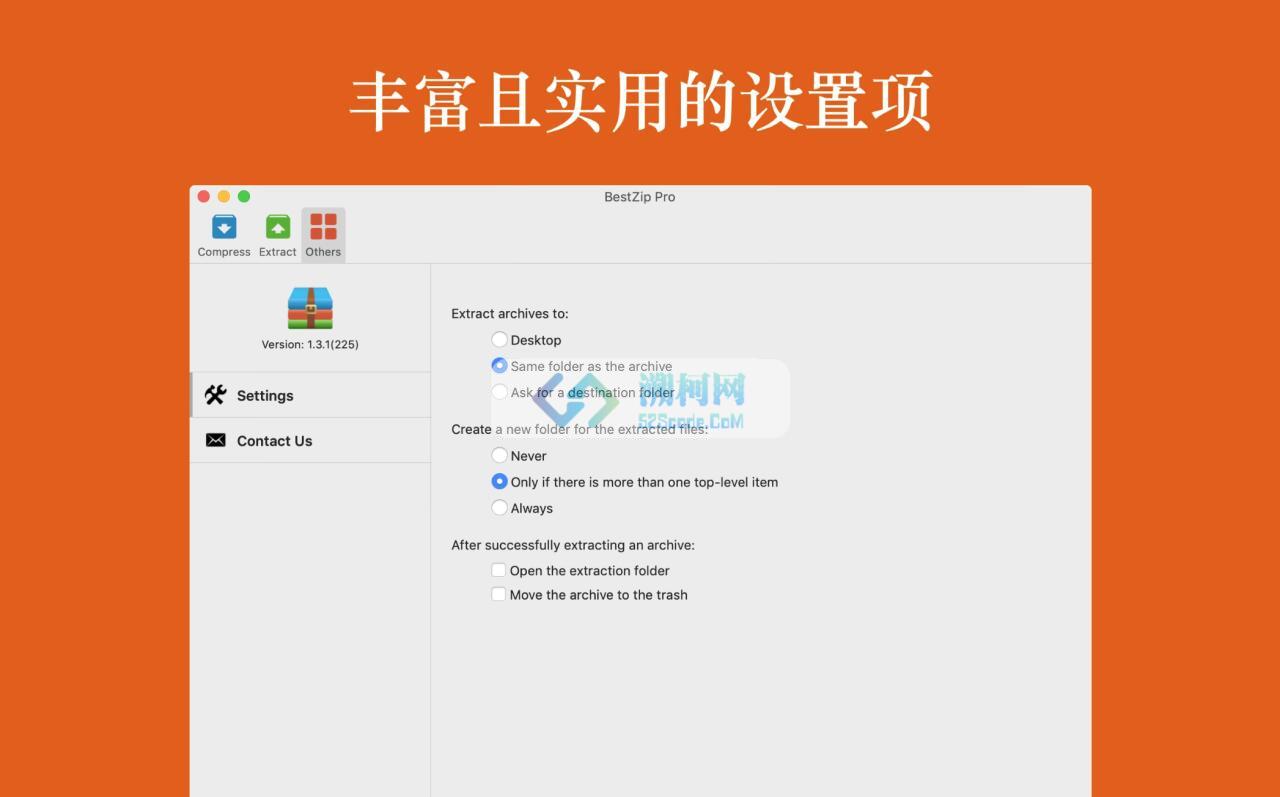The width and height of the screenshot is (1280, 797).
Task: Open Settings in the sidebar
Action: point(310,395)
